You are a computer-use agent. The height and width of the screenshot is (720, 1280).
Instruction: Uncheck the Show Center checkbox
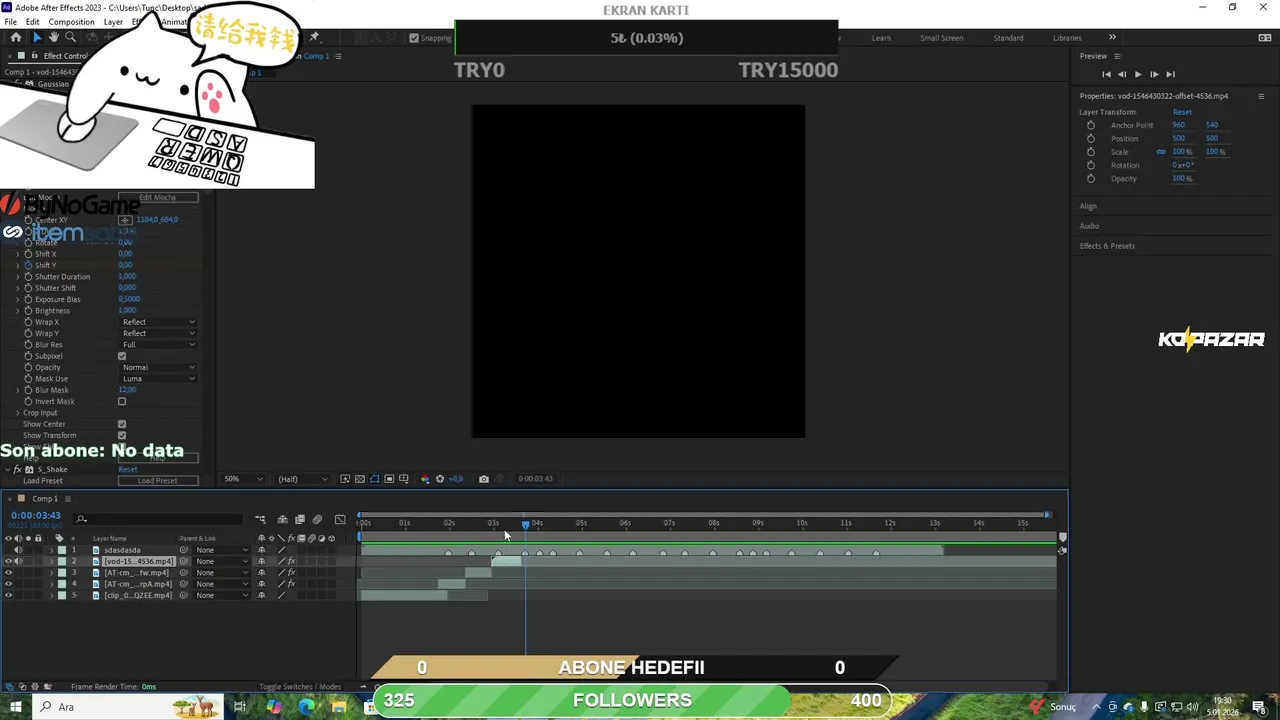(x=122, y=424)
